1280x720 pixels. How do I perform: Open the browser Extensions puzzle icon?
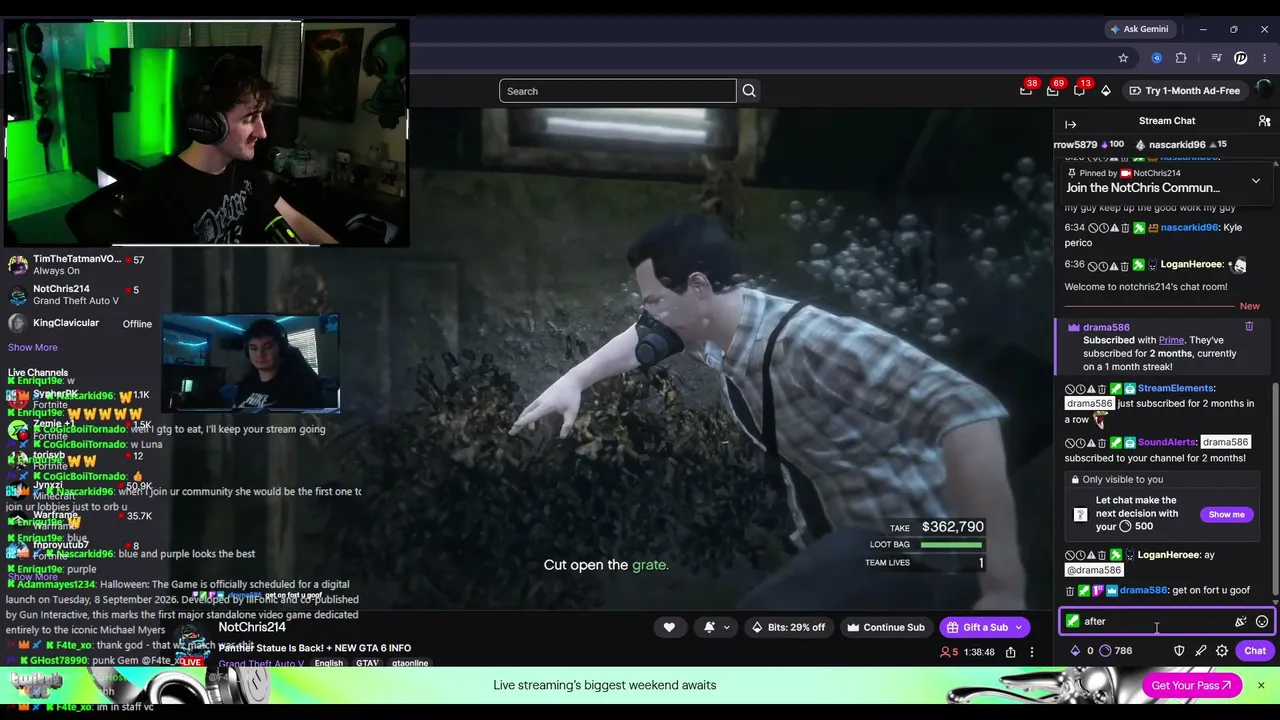point(1181,58)
